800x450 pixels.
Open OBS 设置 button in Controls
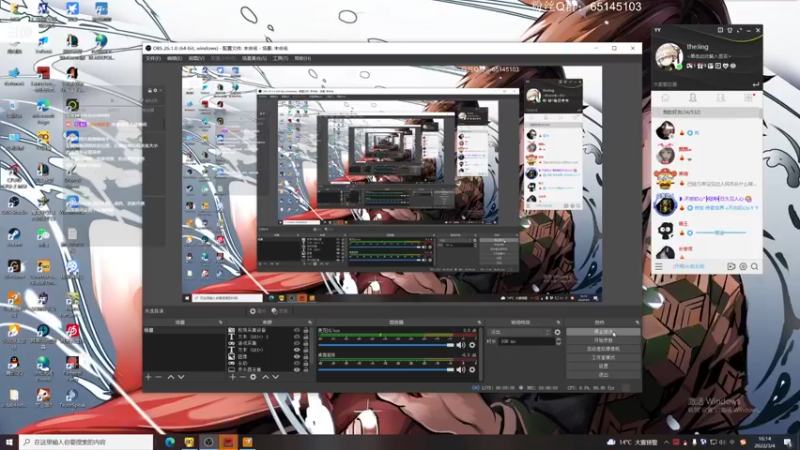coord(603,366)
